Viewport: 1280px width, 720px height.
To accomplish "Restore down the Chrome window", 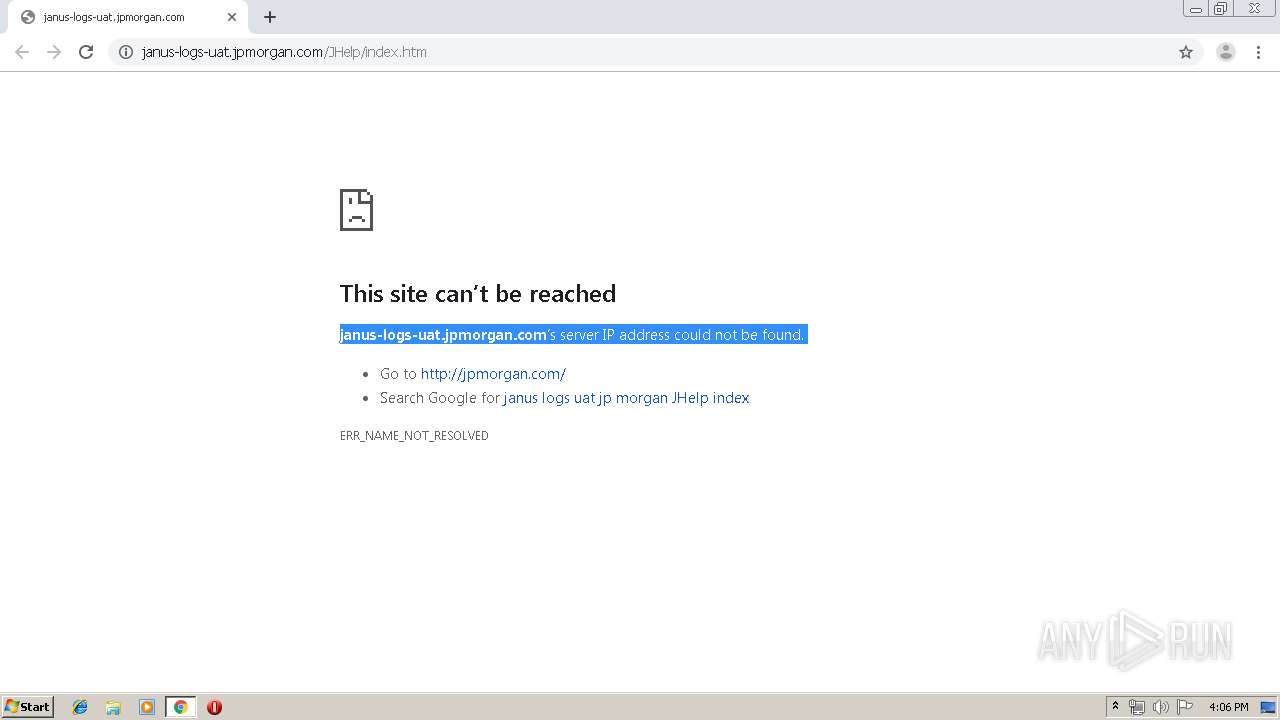I will [1221, 9].
